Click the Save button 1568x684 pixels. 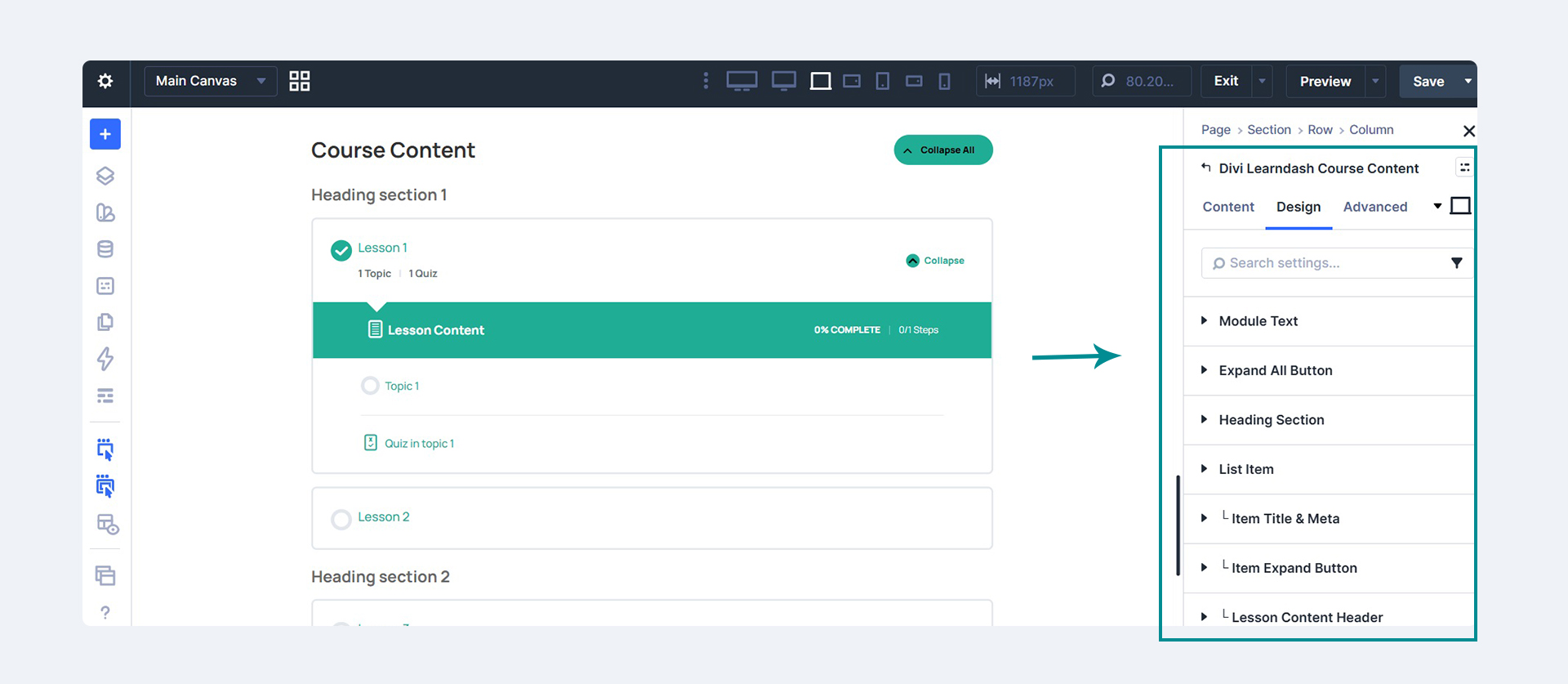tap(1428, 81)
